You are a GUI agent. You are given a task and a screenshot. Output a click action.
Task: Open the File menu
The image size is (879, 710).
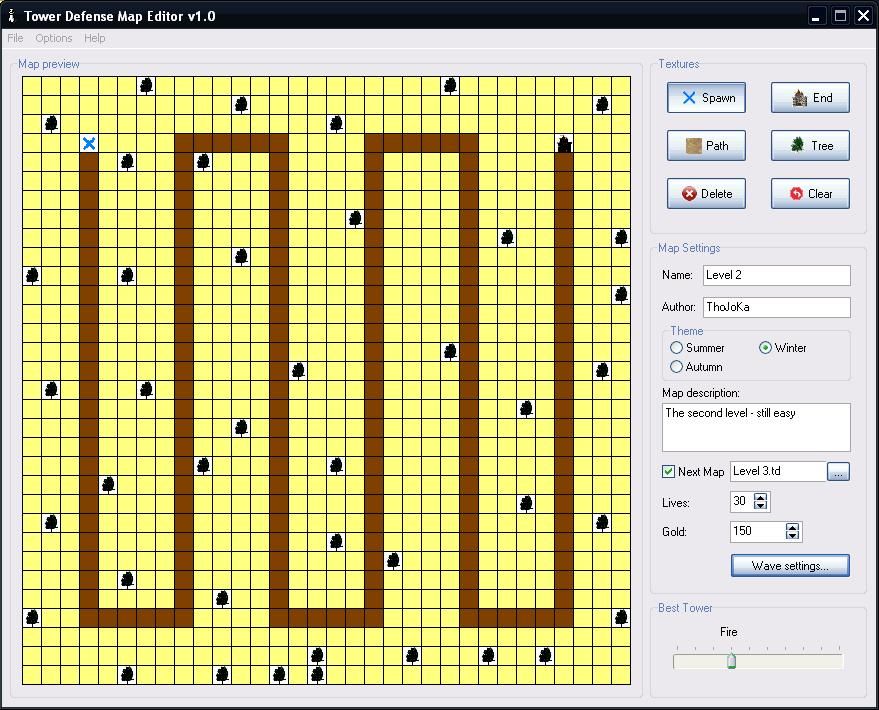pos(15,38)
